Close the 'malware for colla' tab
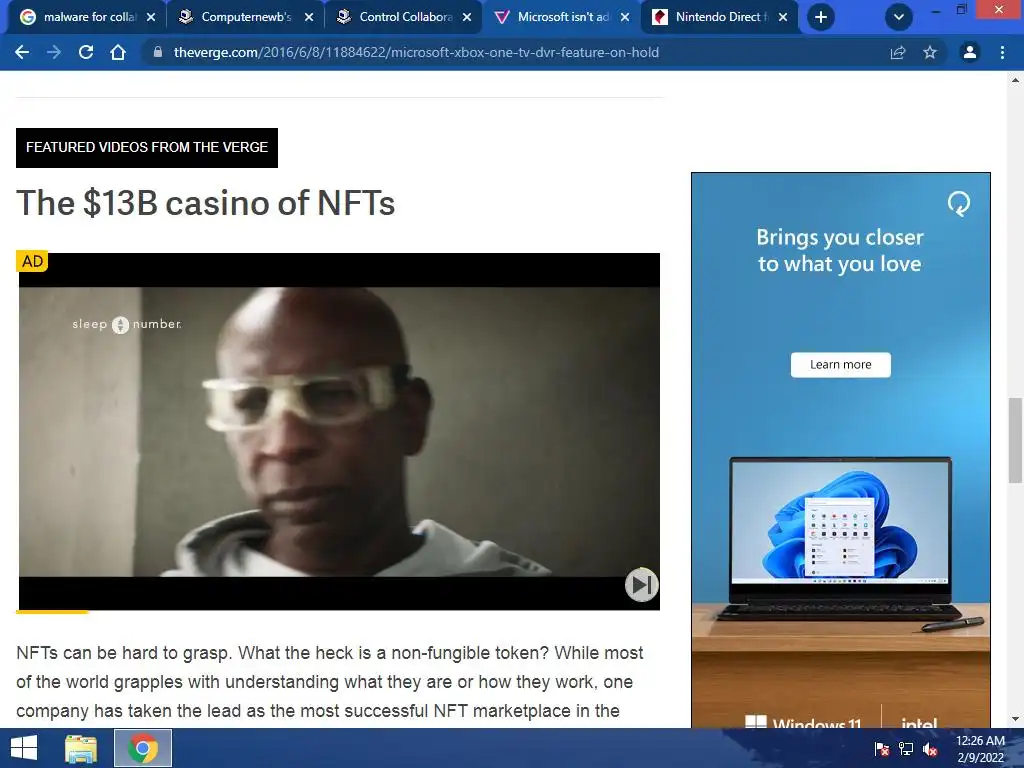 tap(151, 17)
